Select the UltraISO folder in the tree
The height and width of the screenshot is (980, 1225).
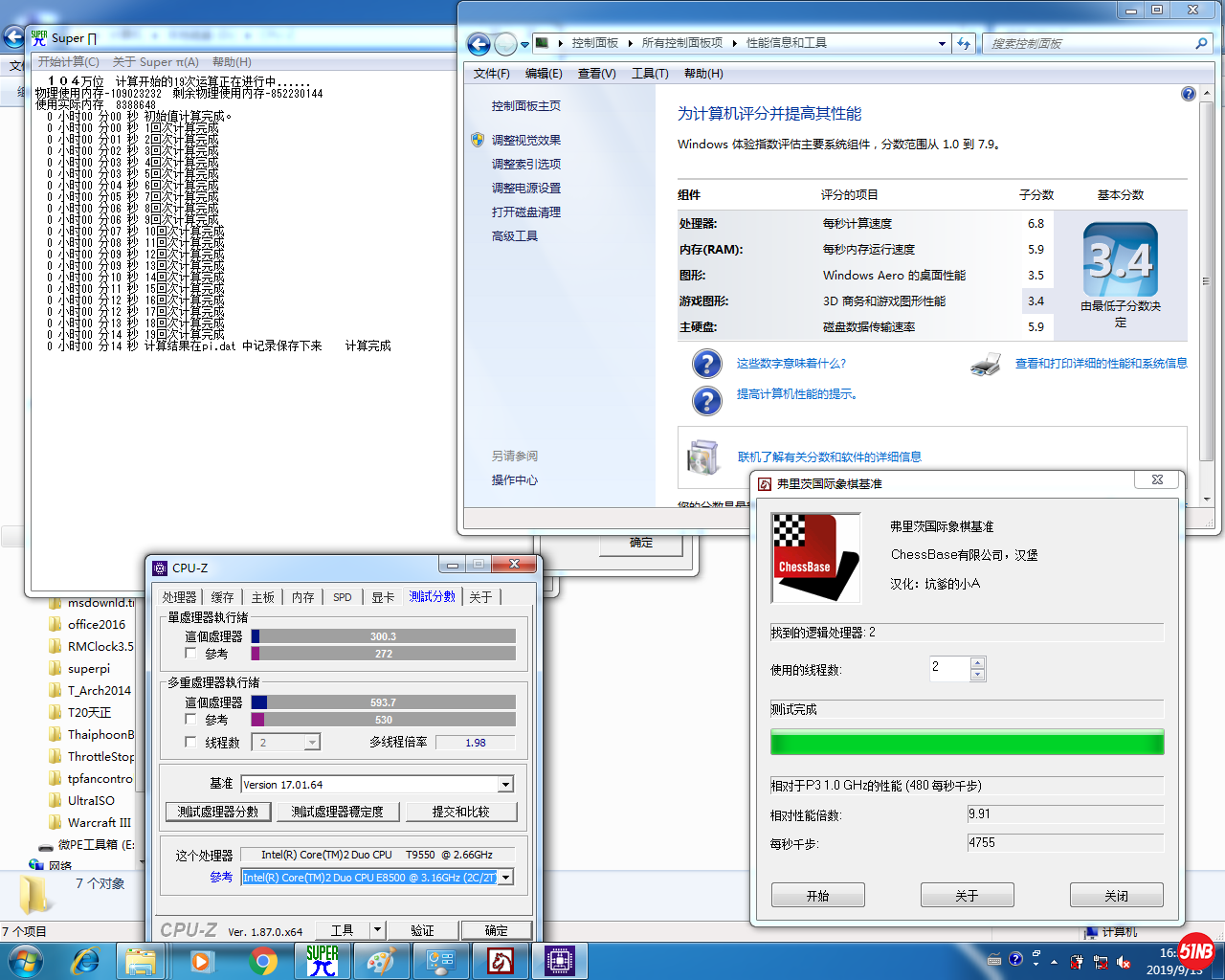(x=91, y=800)
